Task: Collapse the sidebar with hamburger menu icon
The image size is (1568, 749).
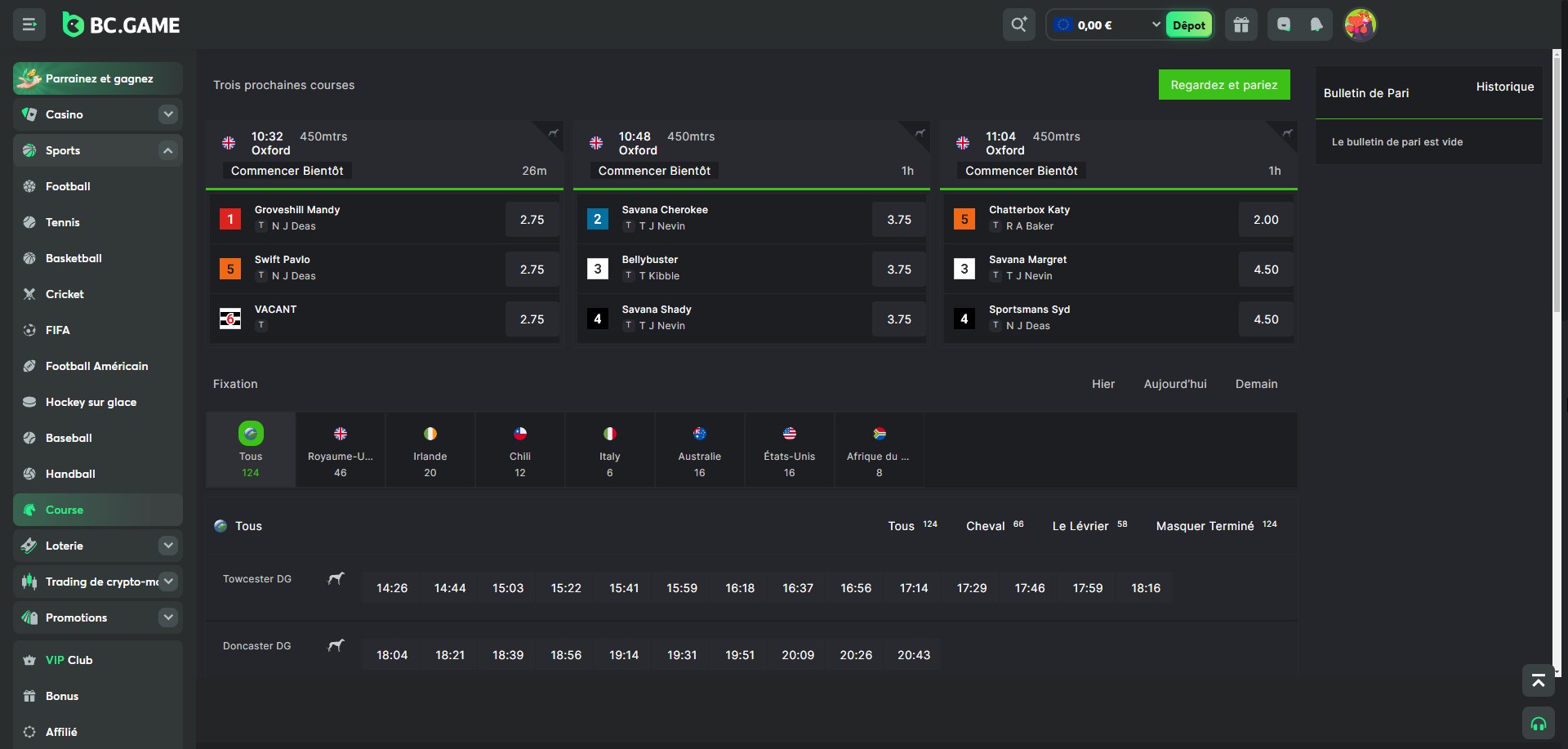Action: coord(29,25)
